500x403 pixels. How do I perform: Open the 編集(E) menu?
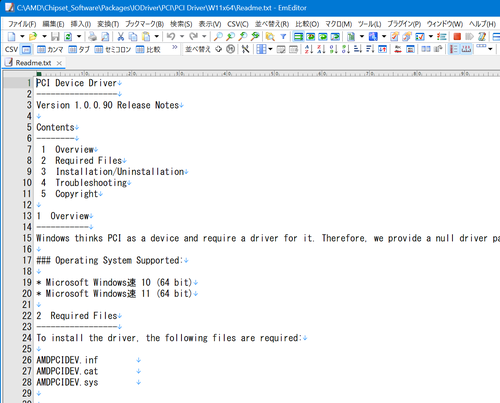pos(53,24)
